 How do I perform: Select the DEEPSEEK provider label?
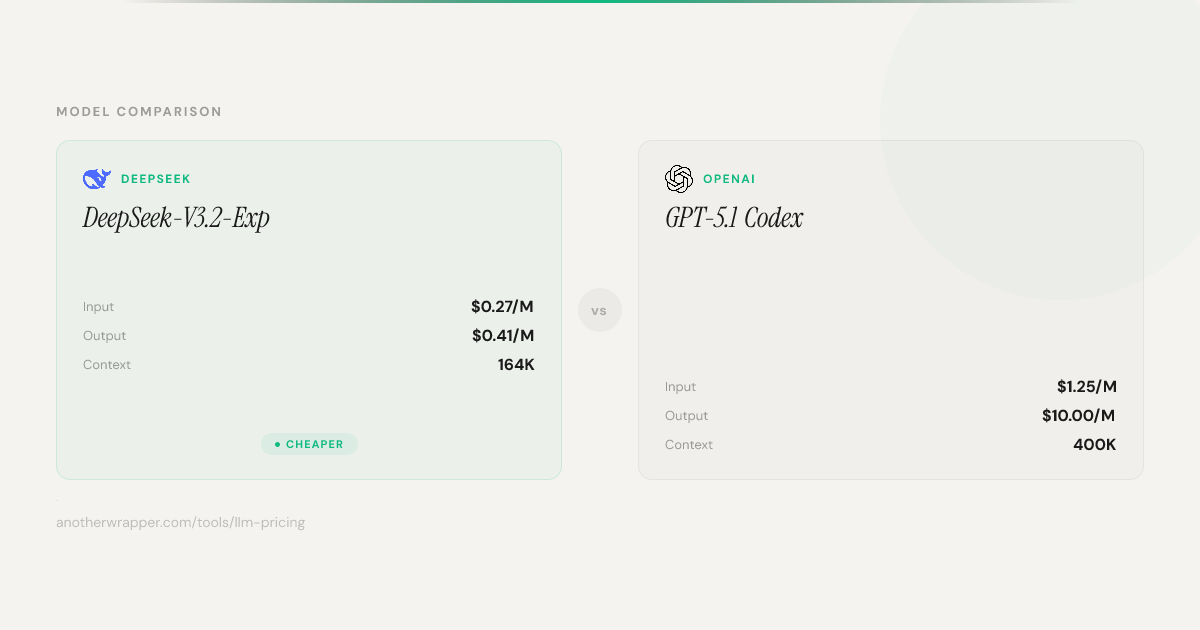(x=155, y=178)
